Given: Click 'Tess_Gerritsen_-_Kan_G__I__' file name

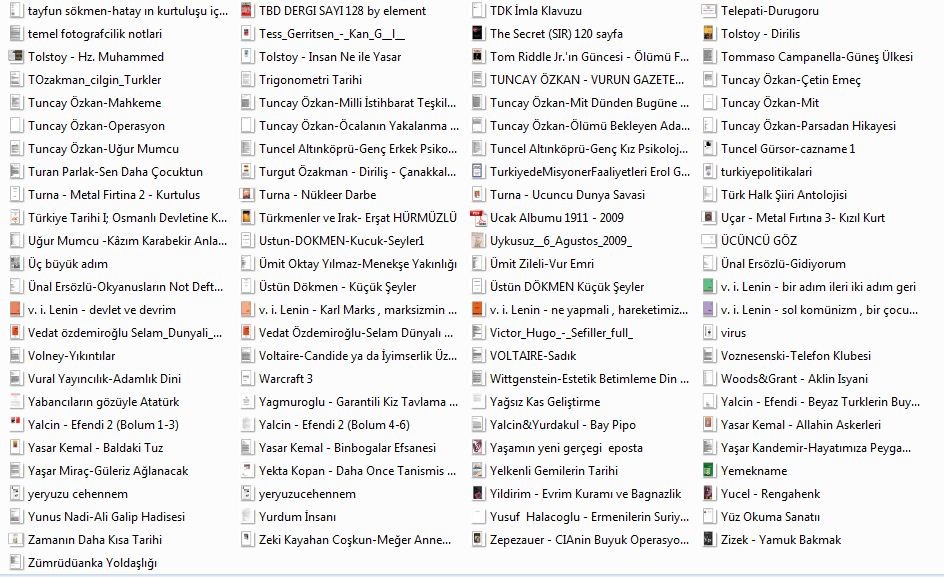Looking at the screenshot, I should 332,34.
